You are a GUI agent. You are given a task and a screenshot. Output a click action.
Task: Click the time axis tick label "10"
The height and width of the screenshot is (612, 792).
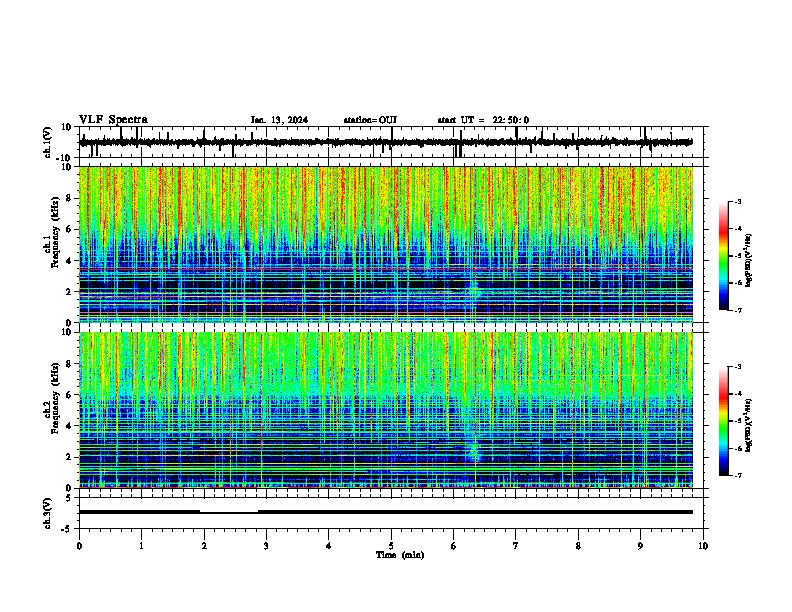coord(703,546)
